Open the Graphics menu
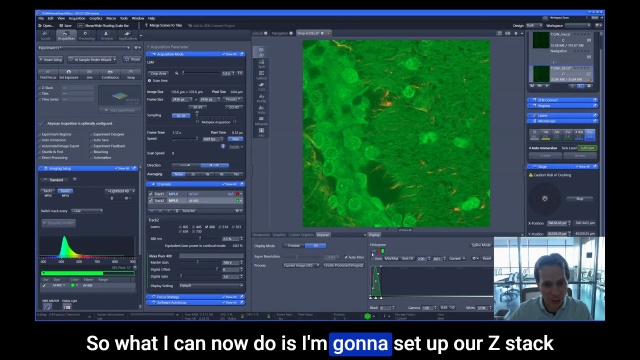 [x=96, y=18]
